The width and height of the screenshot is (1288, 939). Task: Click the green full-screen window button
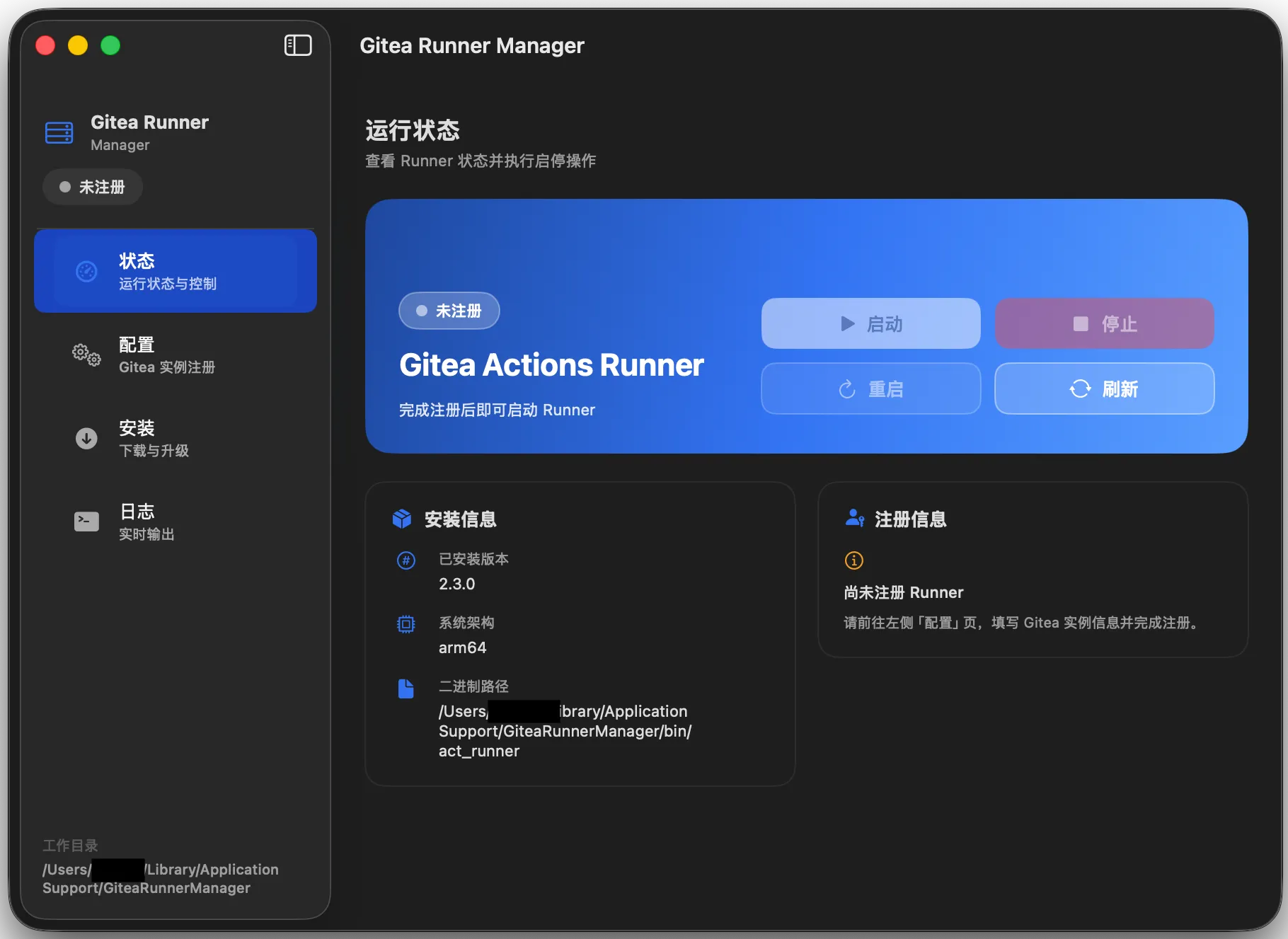pos(110,45)
